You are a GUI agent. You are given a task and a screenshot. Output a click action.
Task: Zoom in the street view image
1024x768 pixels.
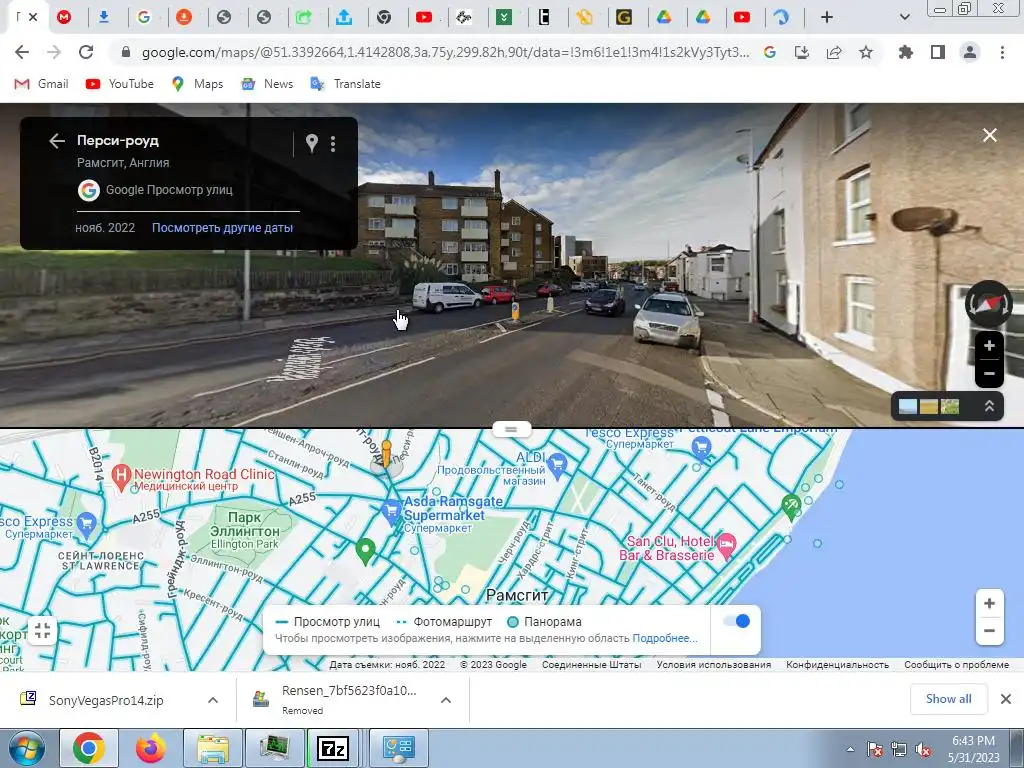point(989,346)
